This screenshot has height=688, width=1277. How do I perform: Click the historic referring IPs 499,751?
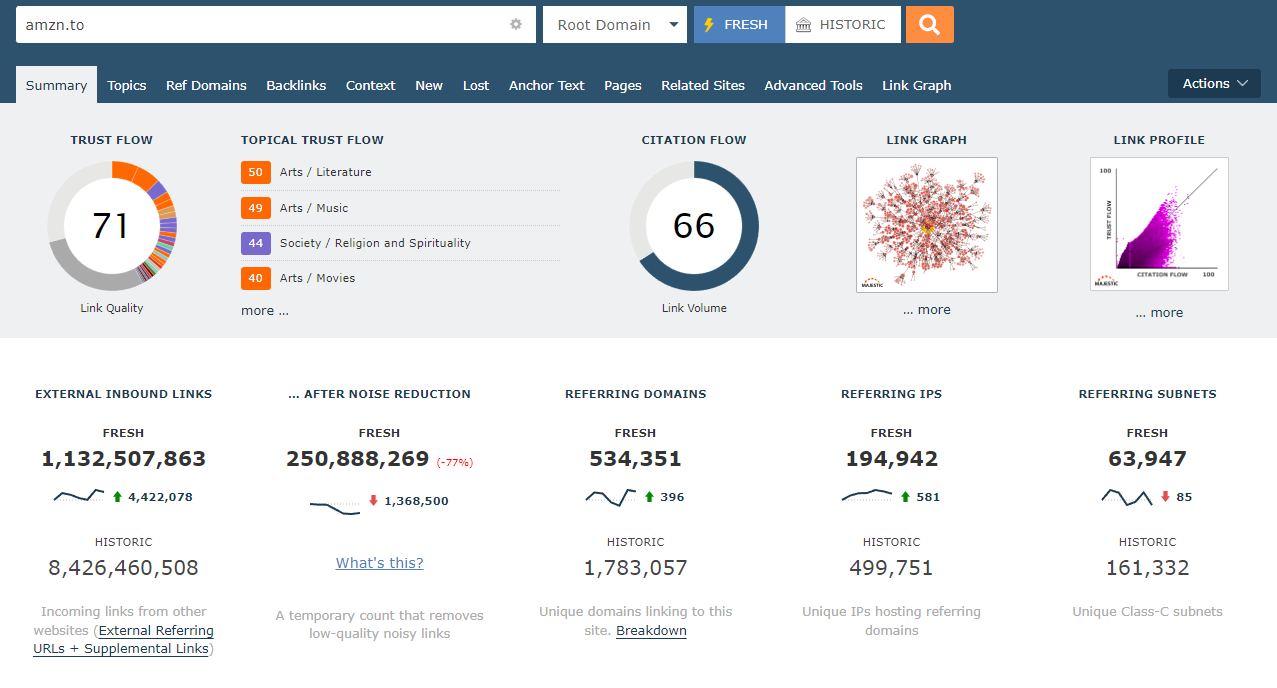pyautogui.click(x=892, y=568)
